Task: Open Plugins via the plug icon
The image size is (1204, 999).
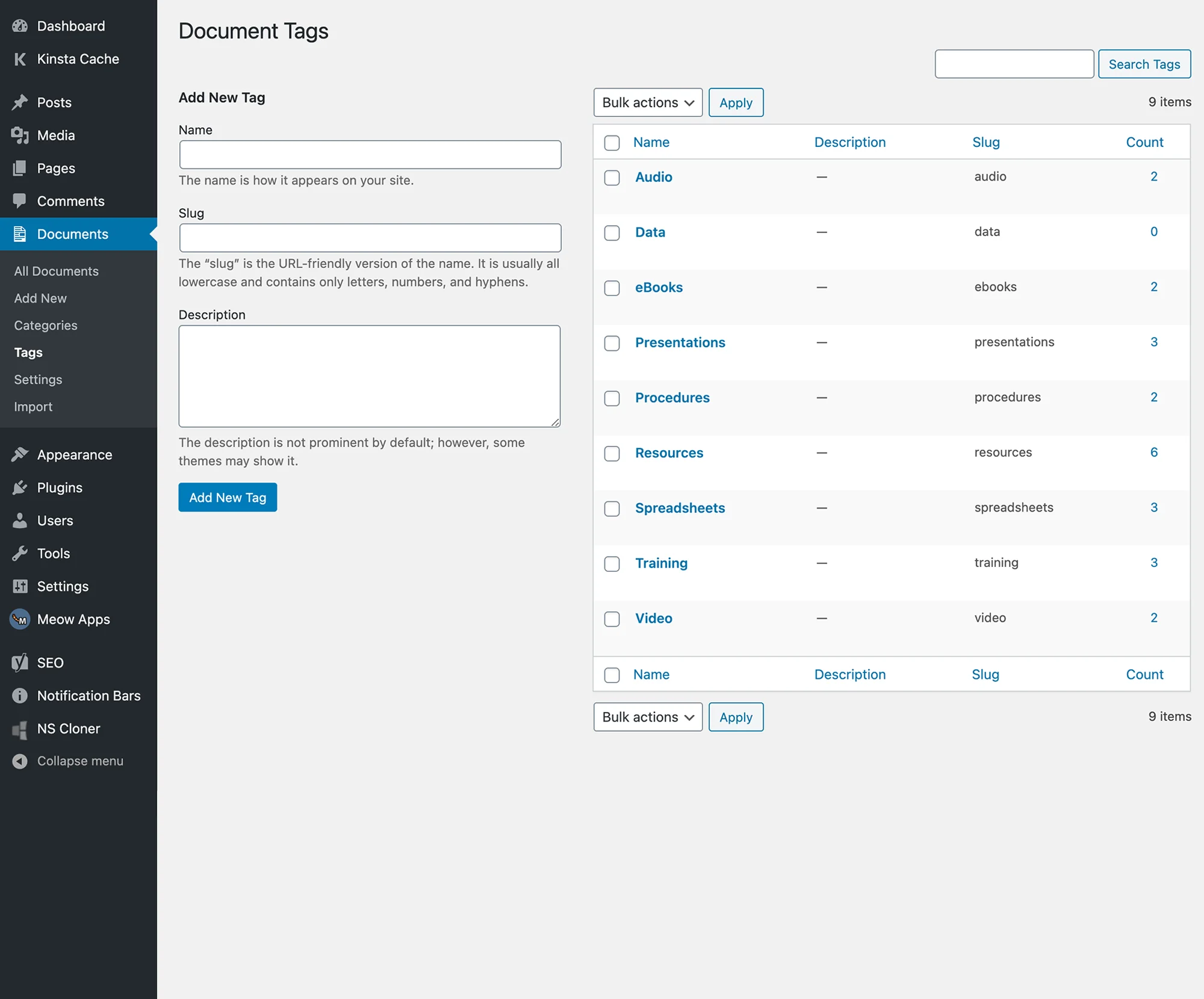Action: [20, 487]
